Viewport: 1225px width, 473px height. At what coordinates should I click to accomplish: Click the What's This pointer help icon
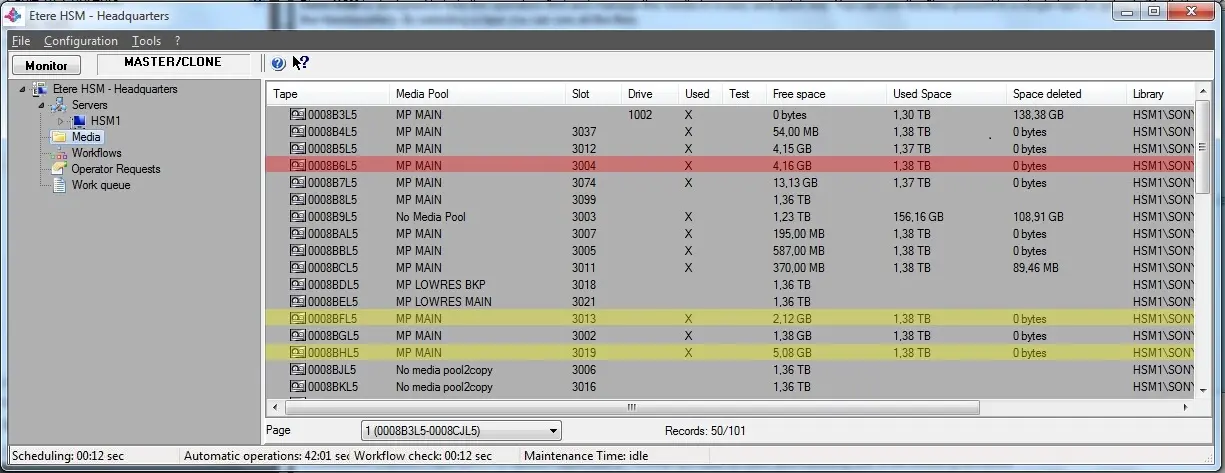coord(300,64)
